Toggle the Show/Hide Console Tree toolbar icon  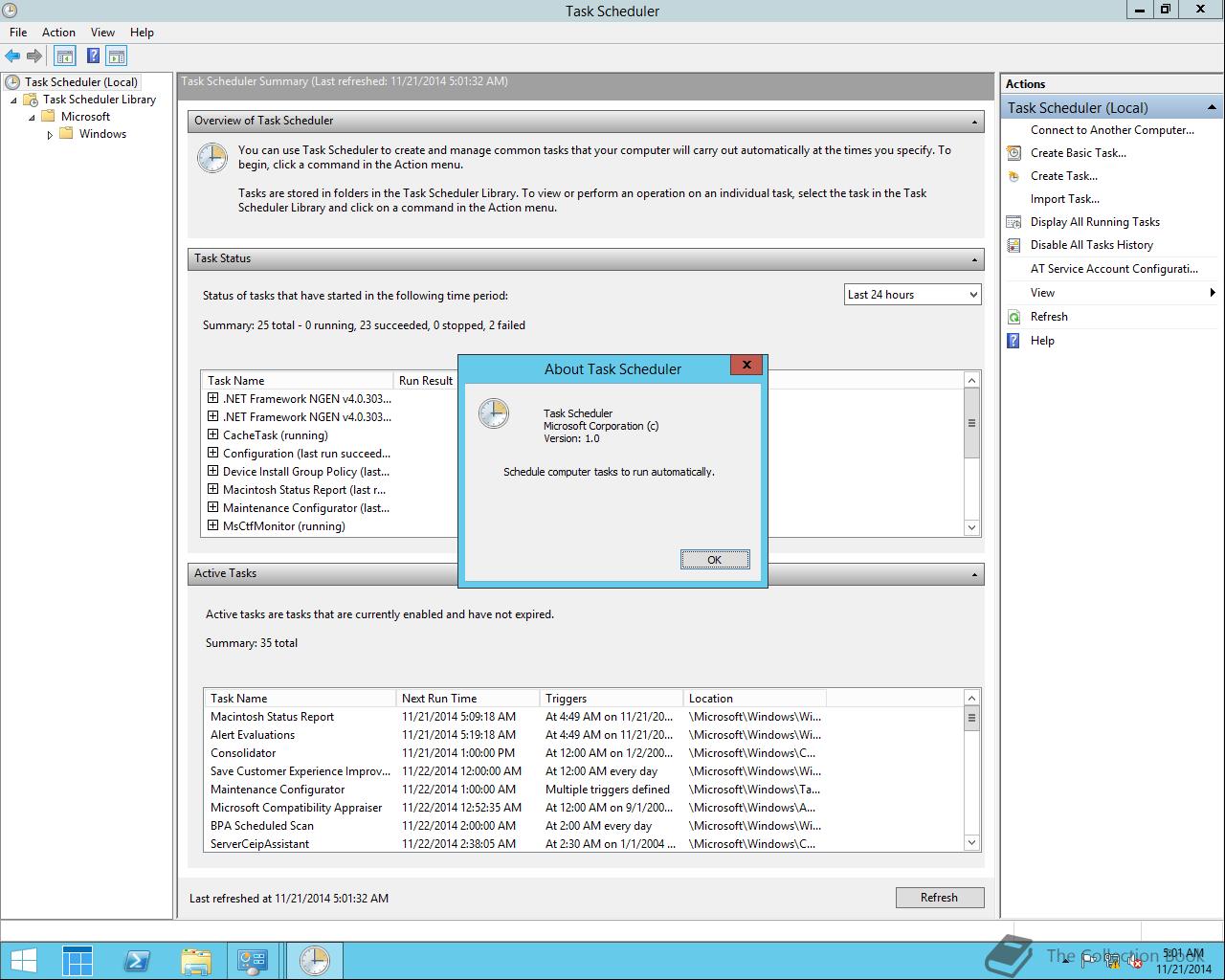65,56
